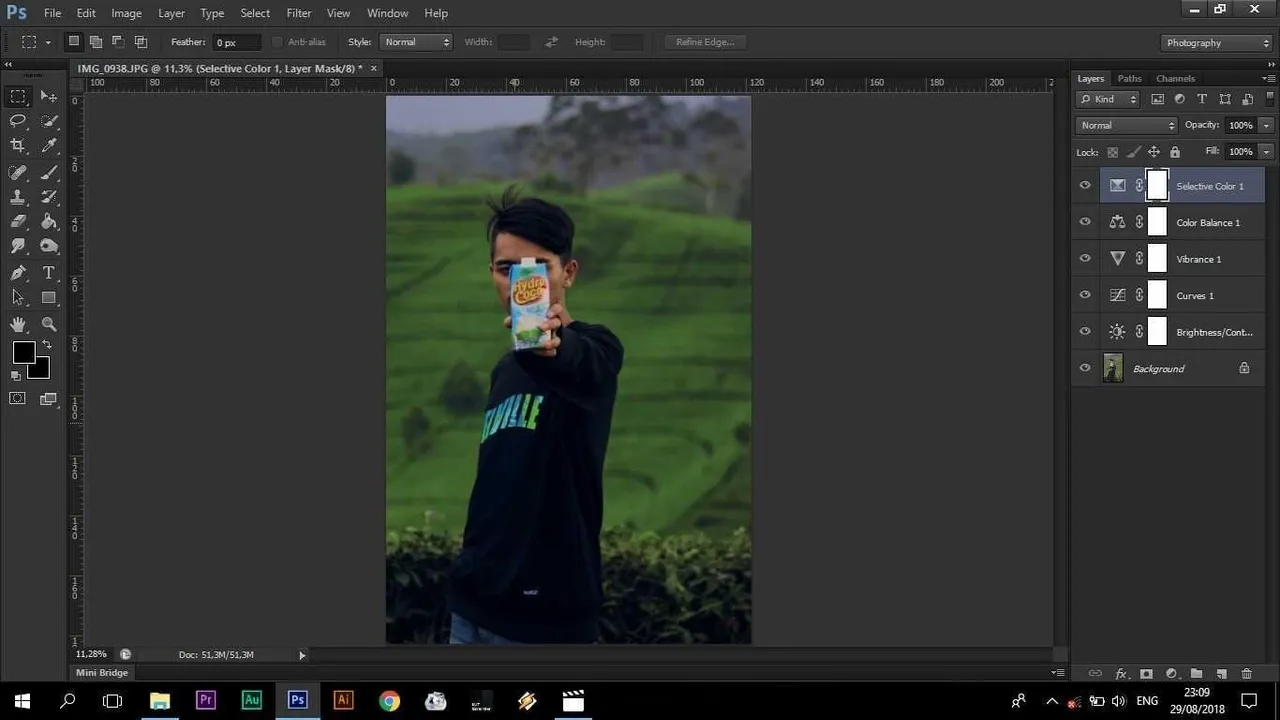The width and height of the screenshot is (1280, 720).
Task: Open the Layer menu
Action: [171, 13]
